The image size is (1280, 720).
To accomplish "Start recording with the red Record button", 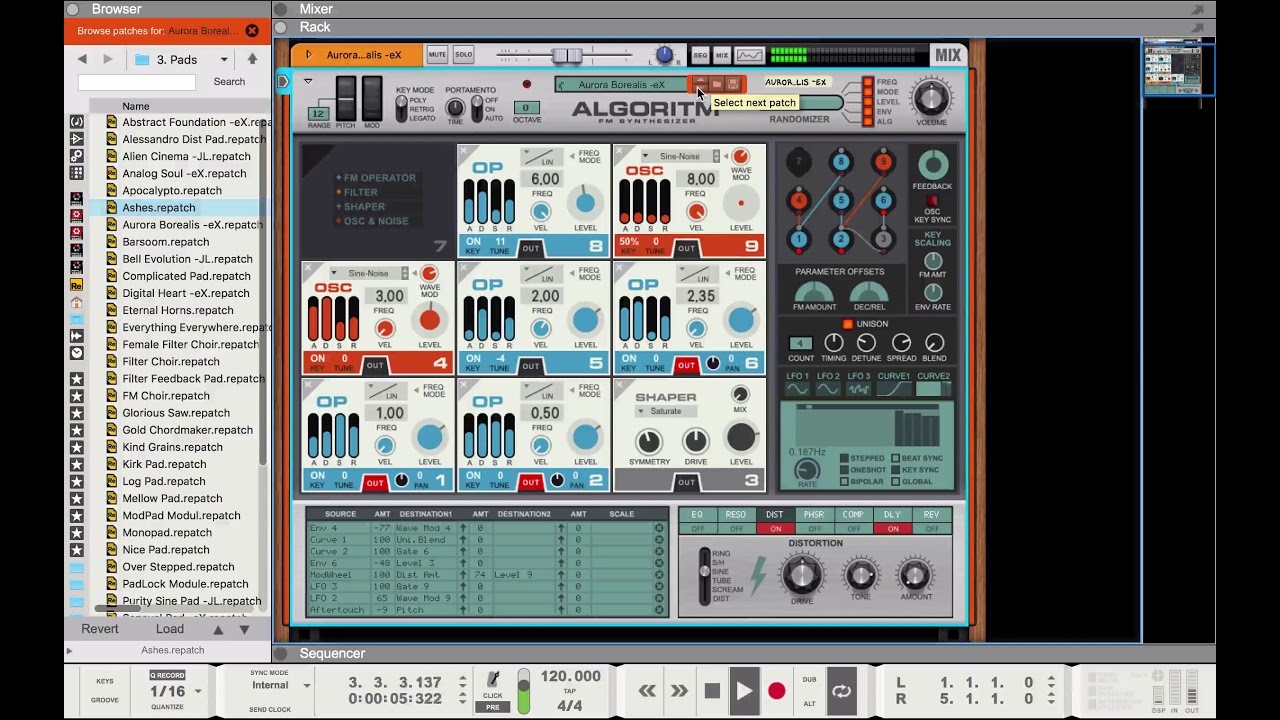I will click(x=776, y=691).
